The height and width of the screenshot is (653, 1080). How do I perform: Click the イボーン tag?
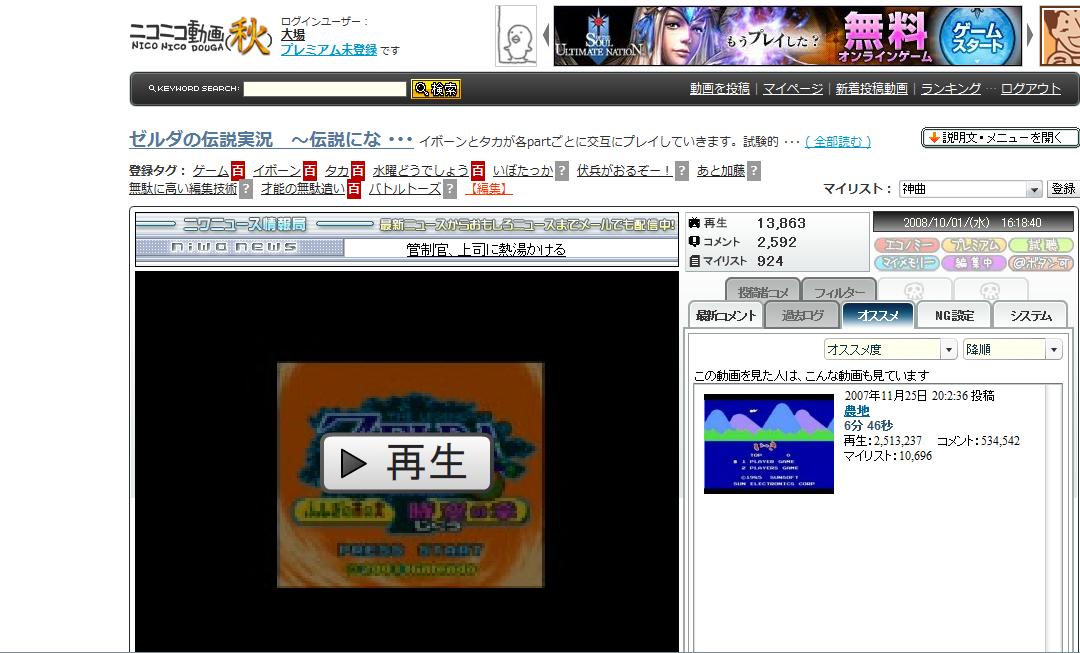click(x=277, y=171)
